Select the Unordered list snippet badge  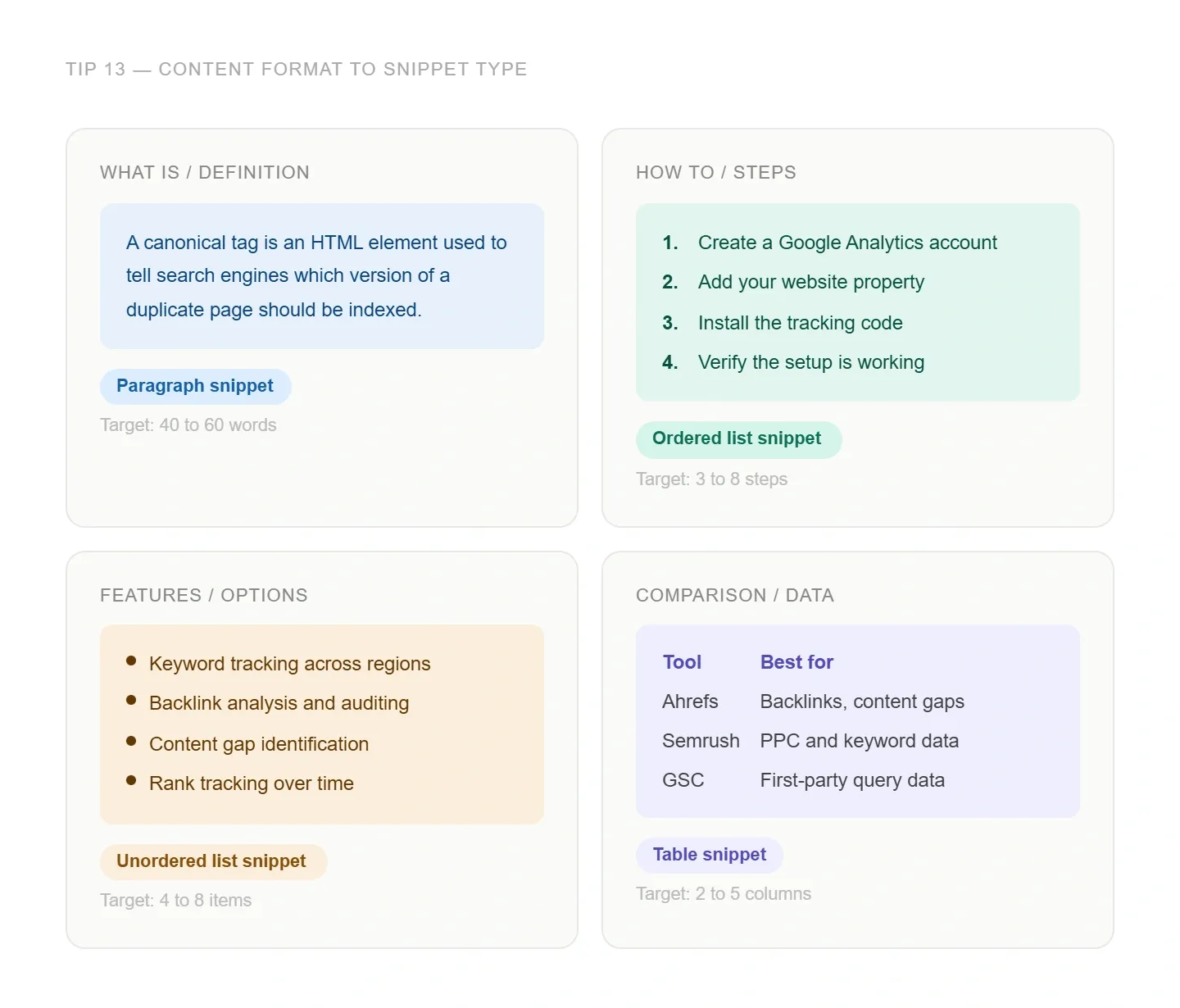click(x=212, y=861)
